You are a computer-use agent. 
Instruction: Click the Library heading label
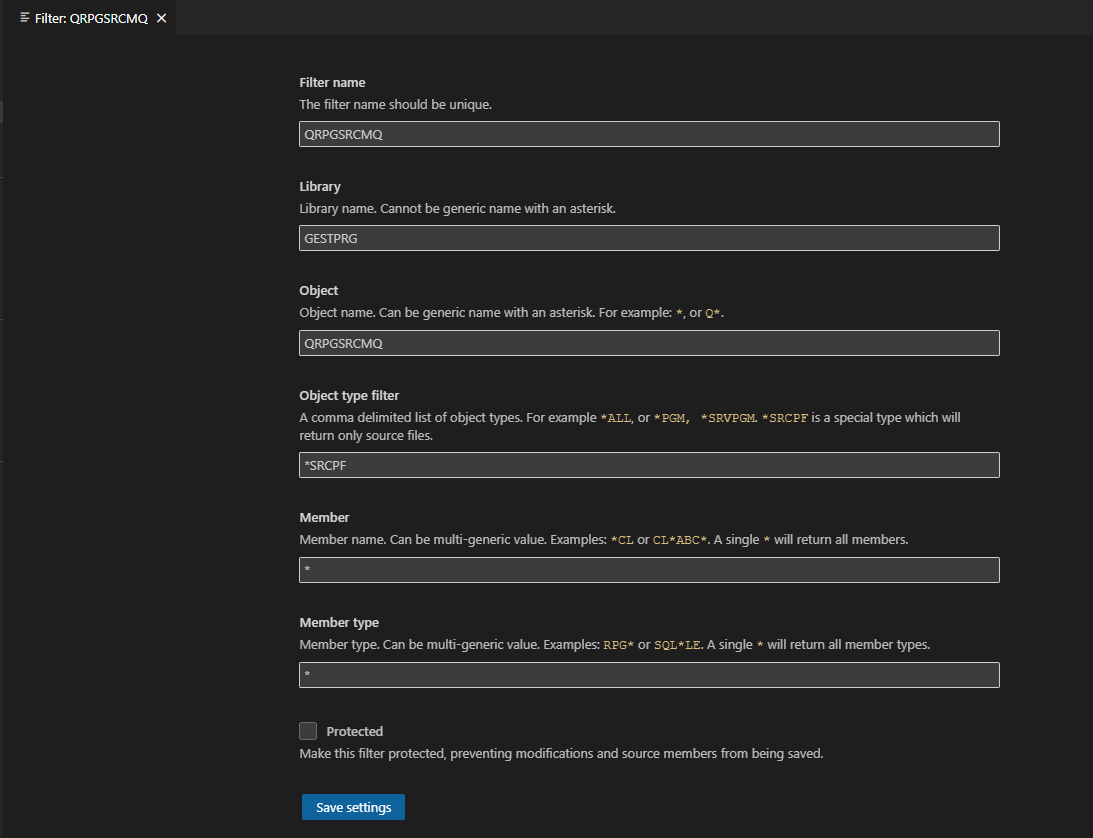click(x=320, y=186)
